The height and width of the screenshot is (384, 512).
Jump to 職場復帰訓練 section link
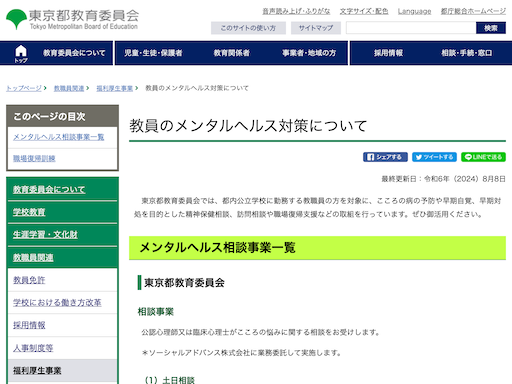(34, 158)
